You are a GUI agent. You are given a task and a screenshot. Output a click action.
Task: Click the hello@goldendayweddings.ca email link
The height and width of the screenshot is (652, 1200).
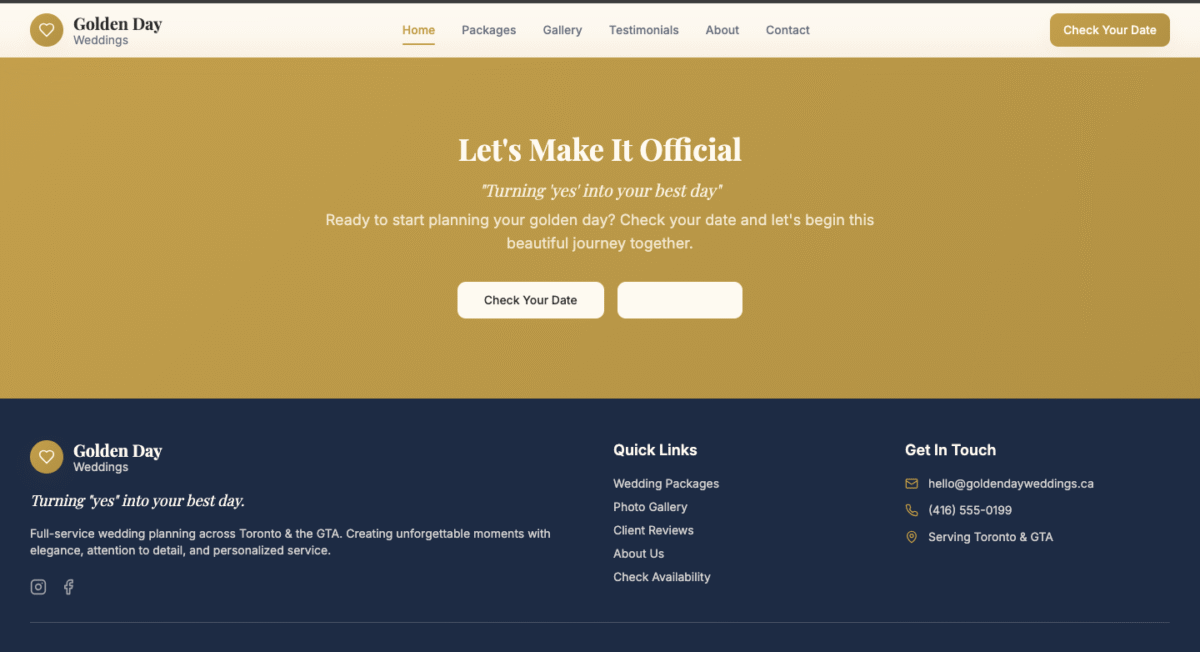[1010, 484]
